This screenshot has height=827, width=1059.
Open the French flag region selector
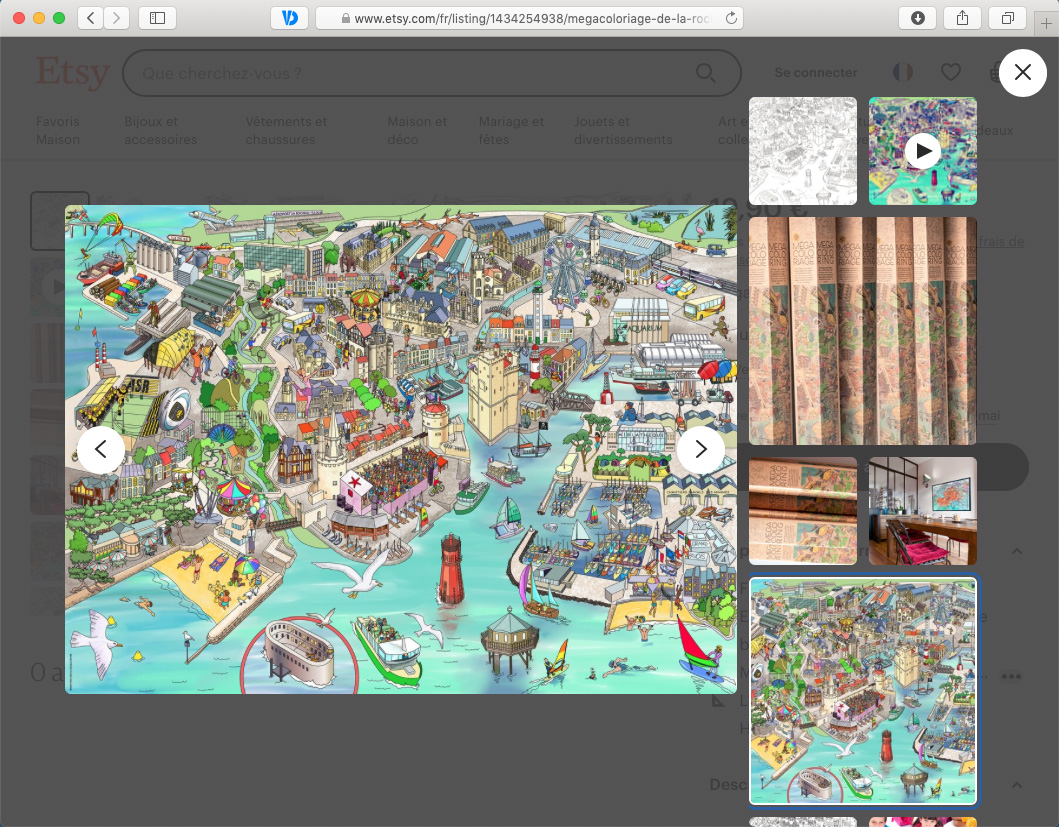(902, 72)
